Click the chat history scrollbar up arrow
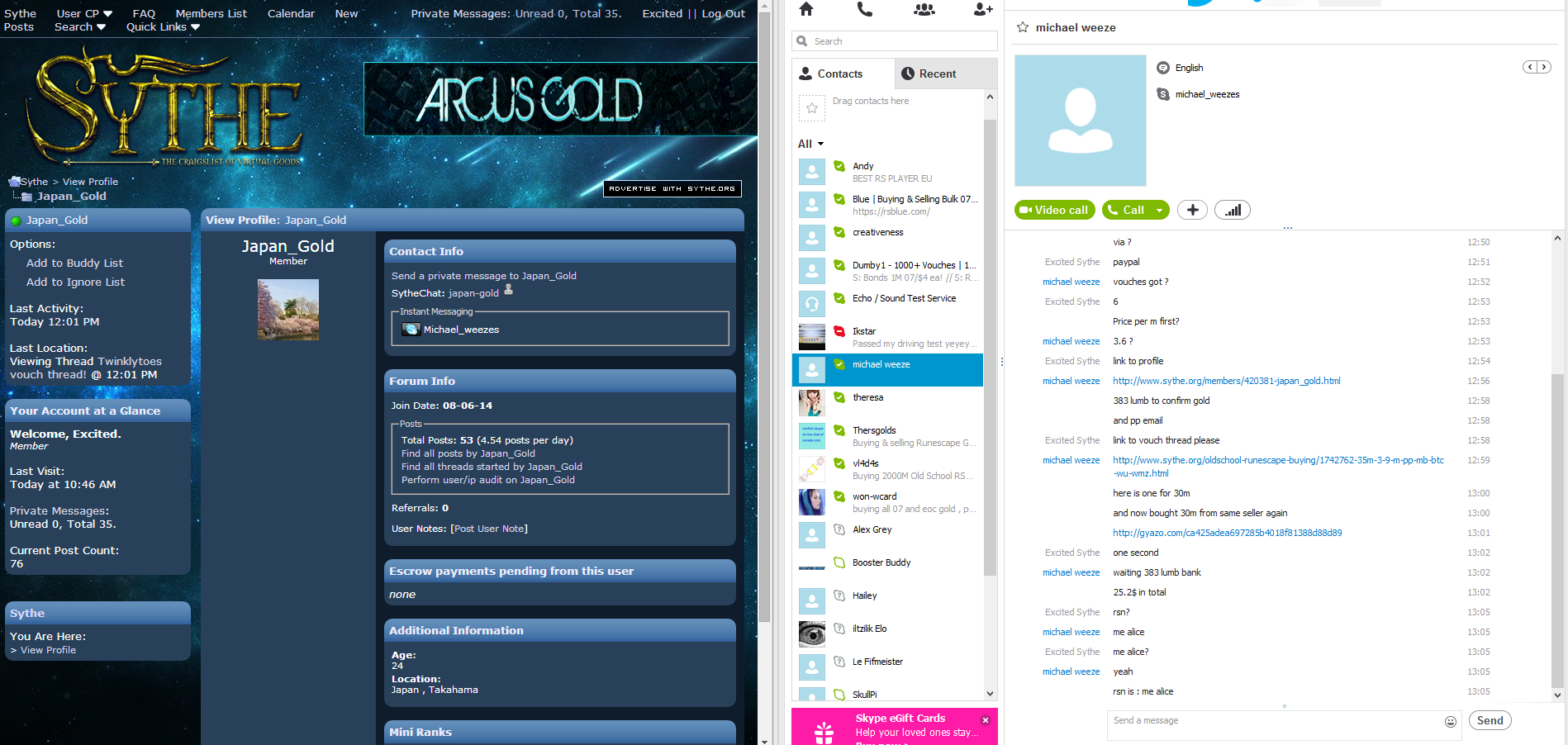This screenshot has width=1568, height=745. (x=1557, y=239)
